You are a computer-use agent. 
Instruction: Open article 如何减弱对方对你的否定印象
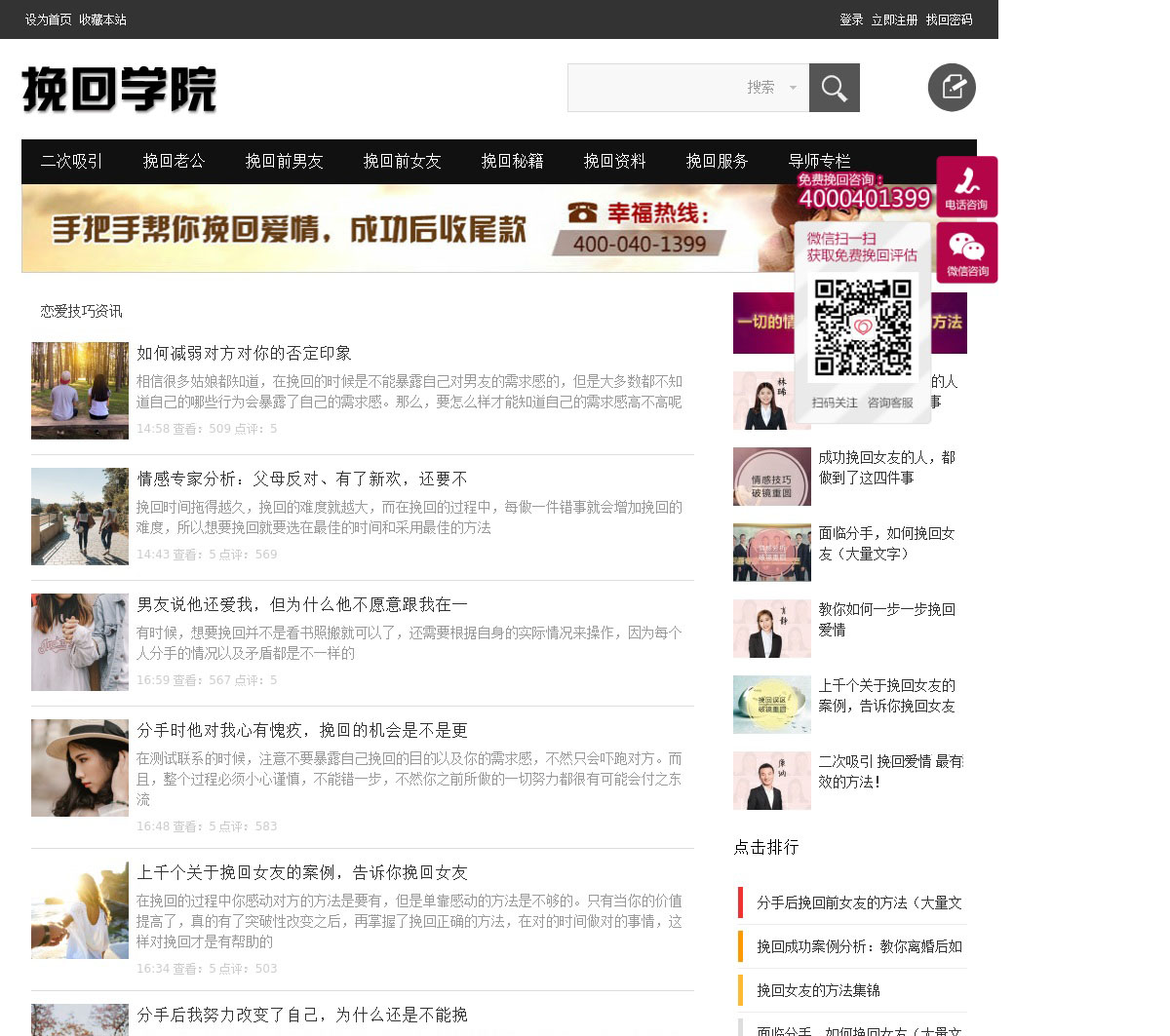pyautogui.click(x=244, y=353)
